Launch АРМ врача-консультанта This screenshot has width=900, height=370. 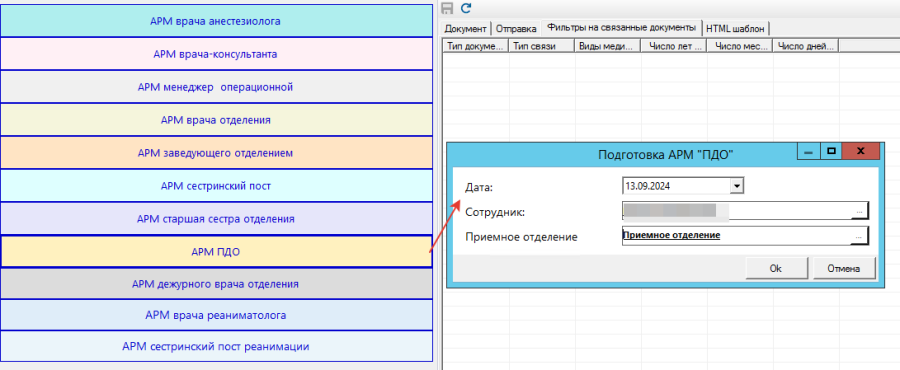point(216,54)
